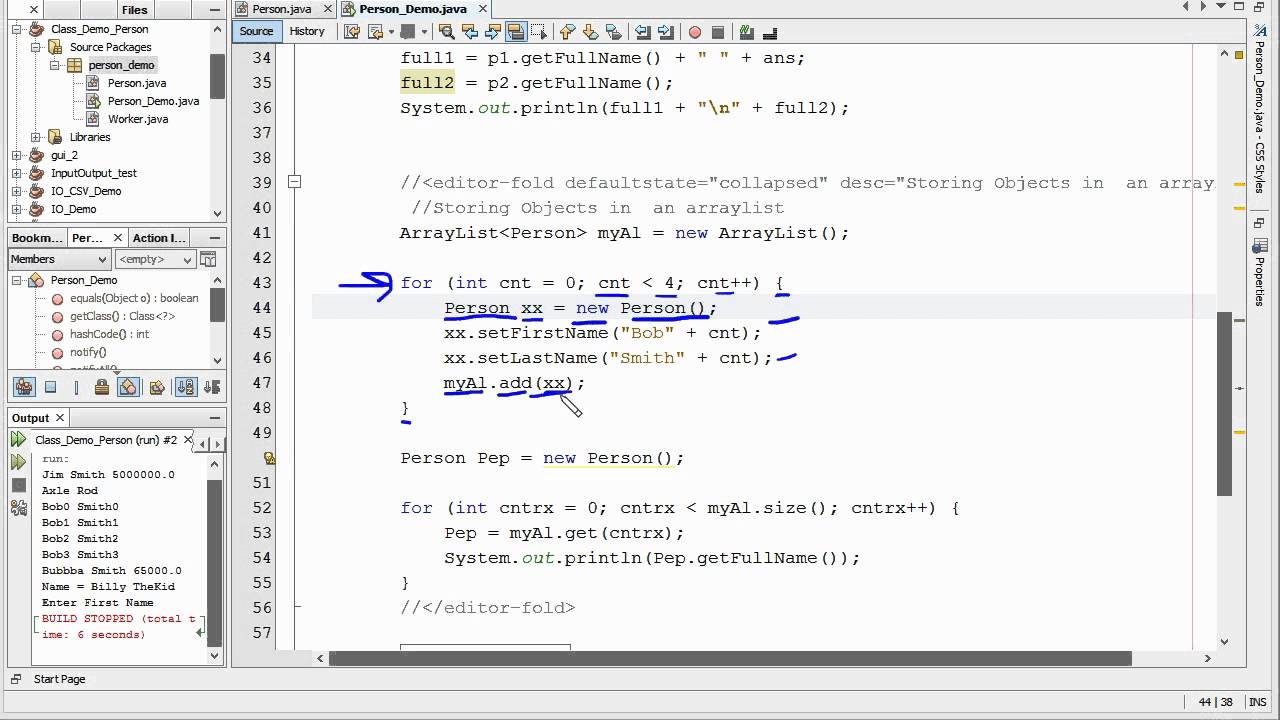Image resolution: width=1280 pixels, height=720 pixels.
Task: Click Next Bookmark toolbar icon
Action: 590,31
